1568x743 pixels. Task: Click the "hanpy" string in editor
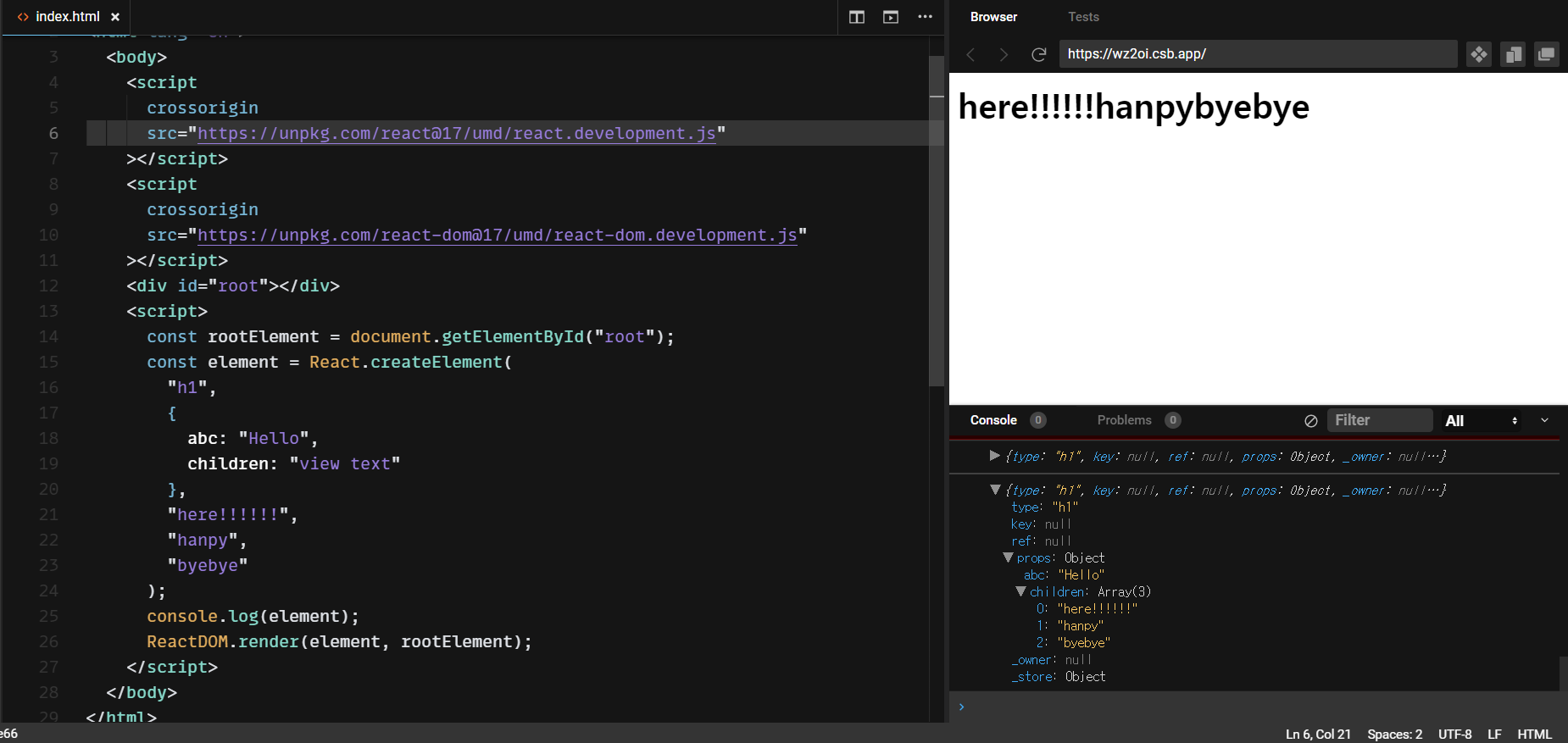tap(203, 541)
